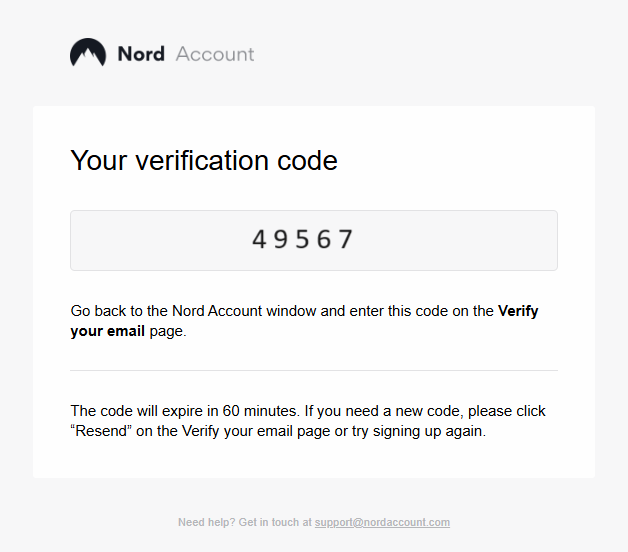The image size is (628, 552).
Task: Click the bold "Nord" wordmark in header
Action: pyautogui.click(x=141, y=54)
